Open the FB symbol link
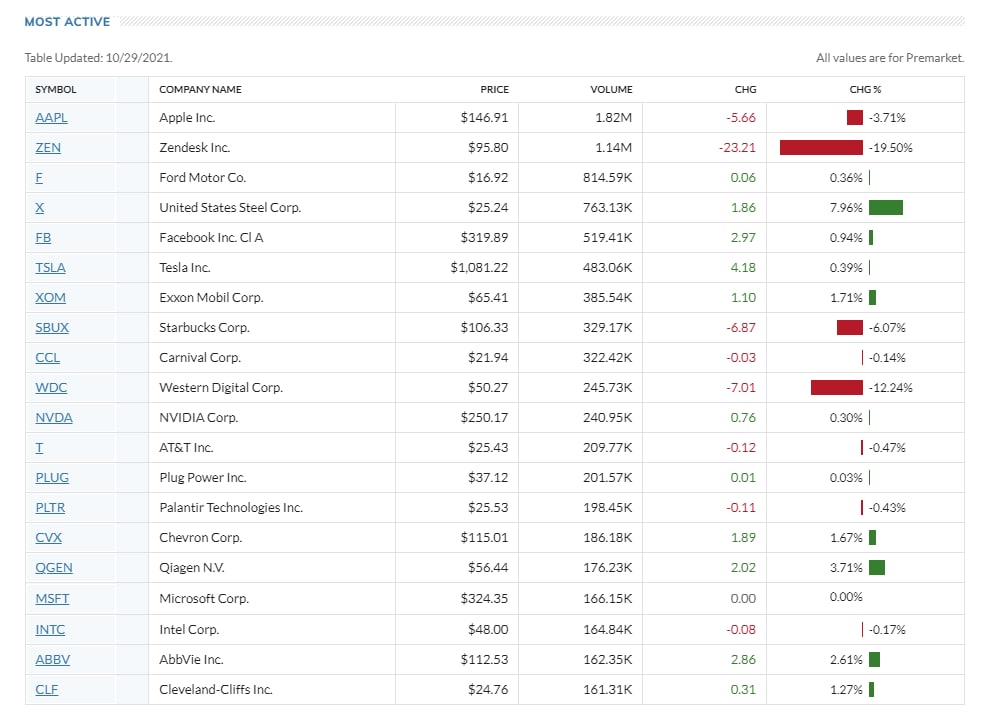Screen dimensions: 982x718 (x=43, y=238)
